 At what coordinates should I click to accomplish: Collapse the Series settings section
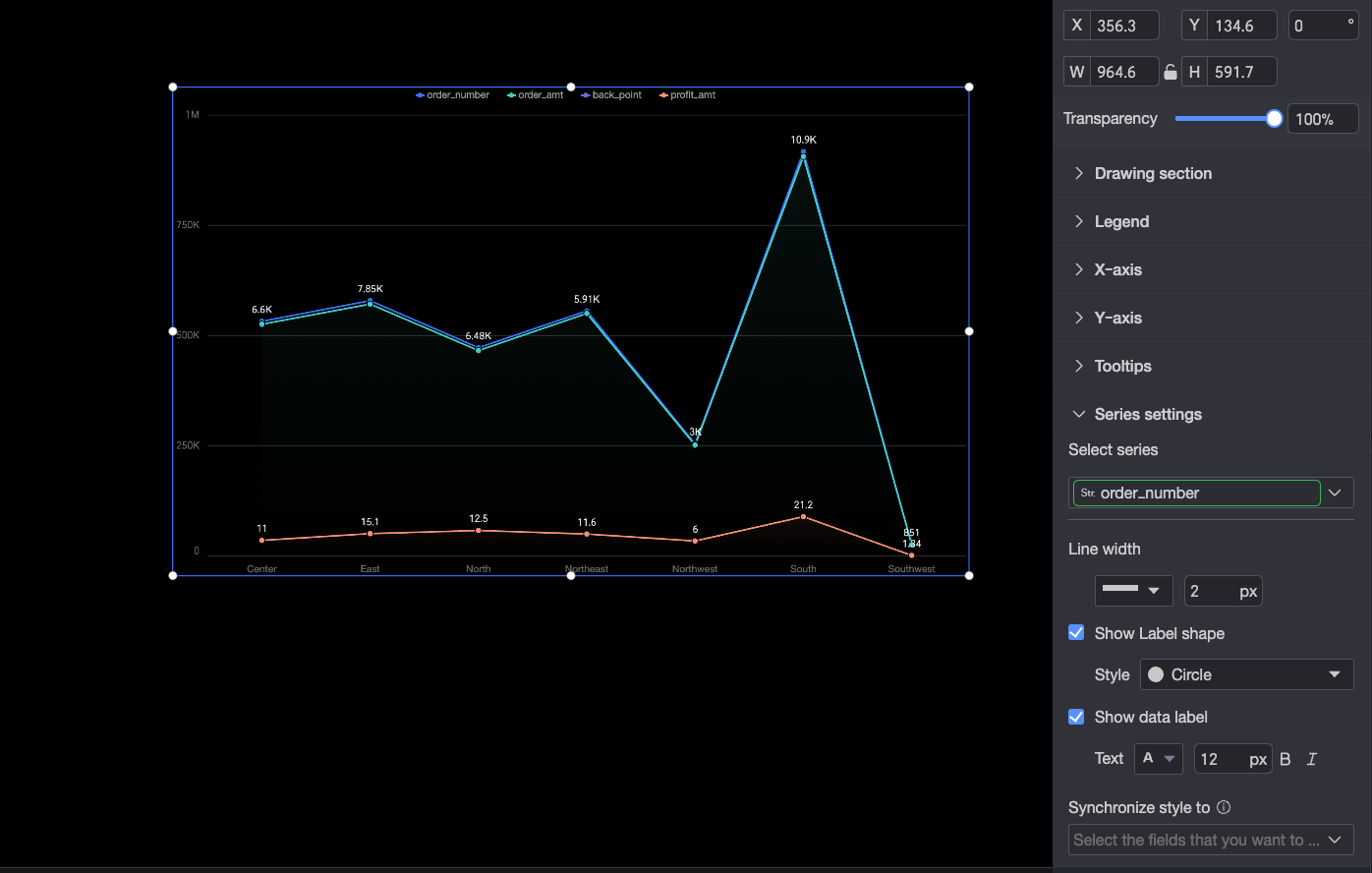pyautogui.click(x=1212, y=414)
